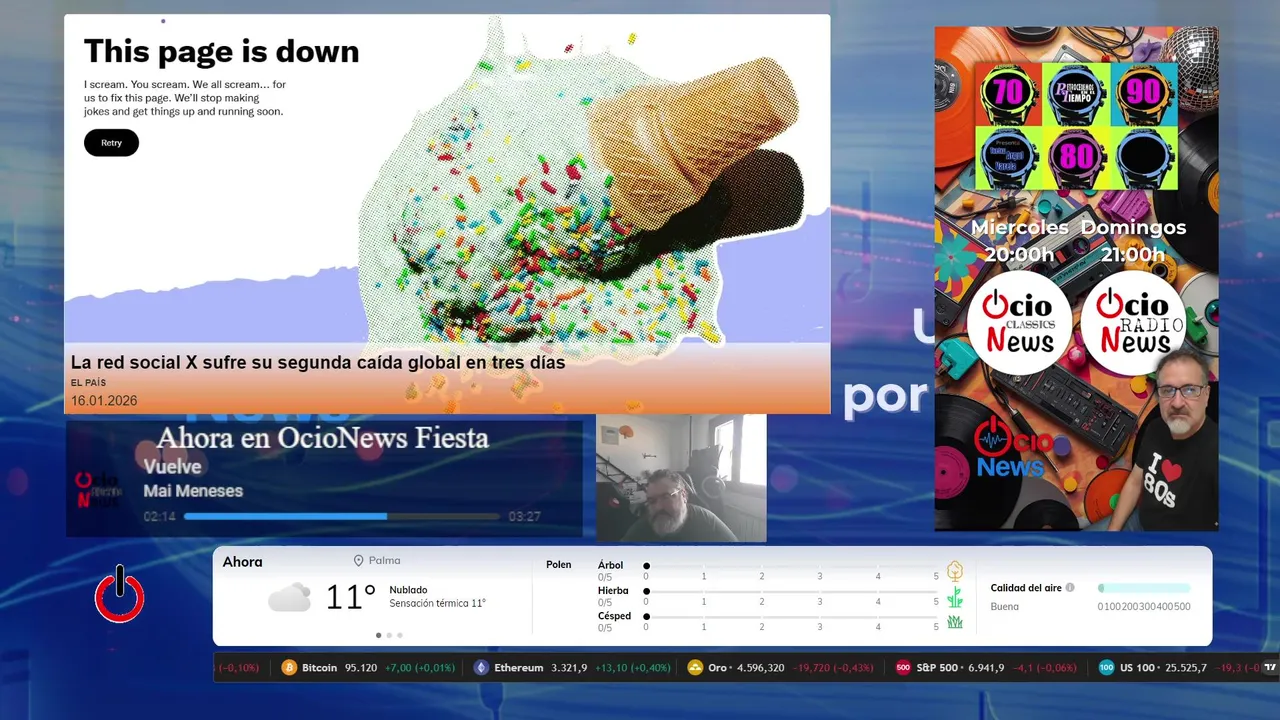Click the US 100 ticker name
Viewport: 1280px width, 720px height.
pos(1137,668)
